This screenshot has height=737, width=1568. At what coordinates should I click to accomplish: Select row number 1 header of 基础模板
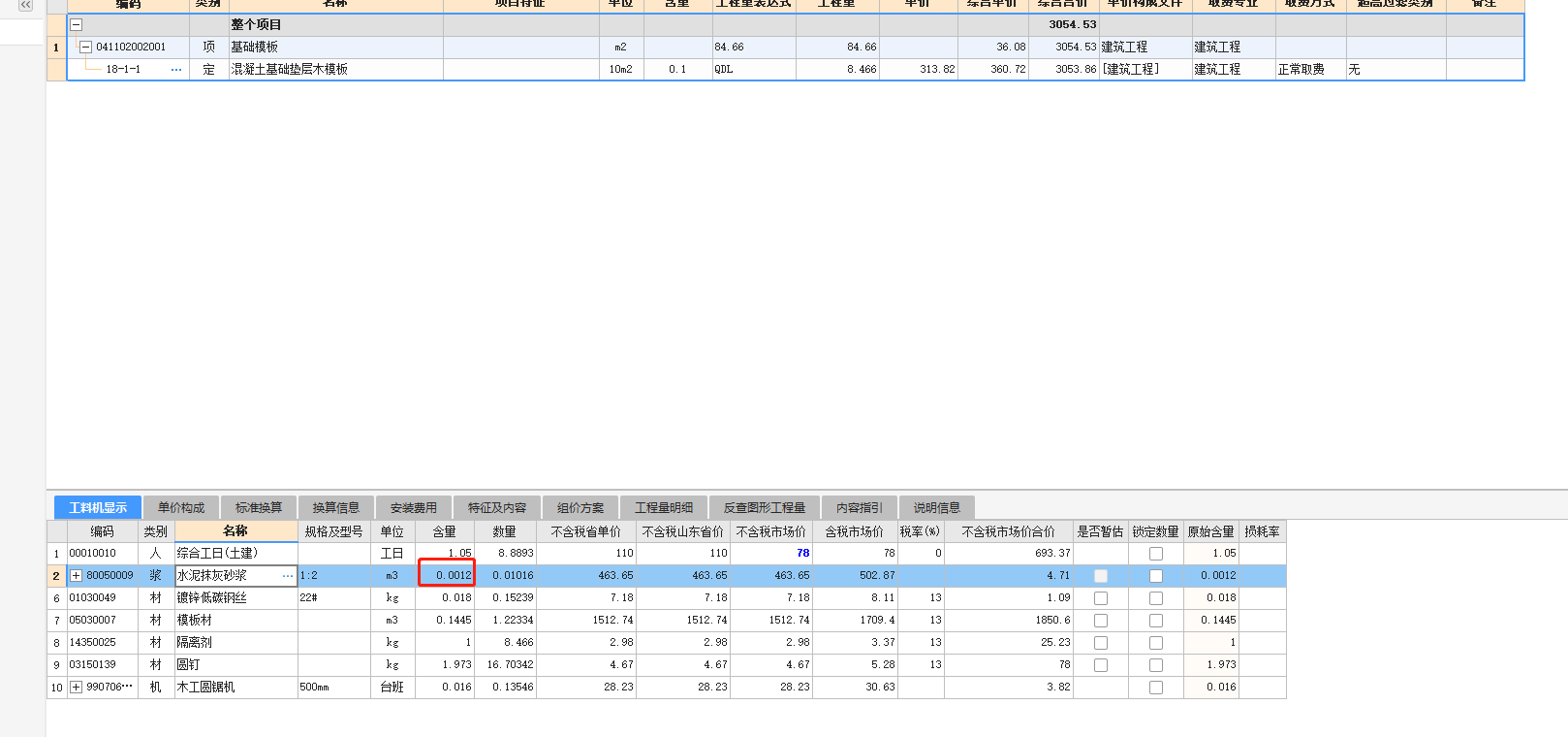[x=56, y=47]
